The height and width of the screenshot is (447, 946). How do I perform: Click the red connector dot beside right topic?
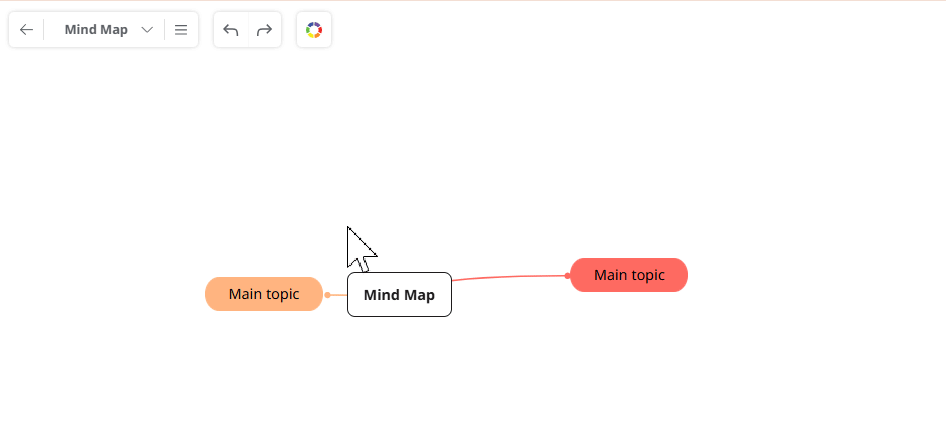click(x=568, y=276)
